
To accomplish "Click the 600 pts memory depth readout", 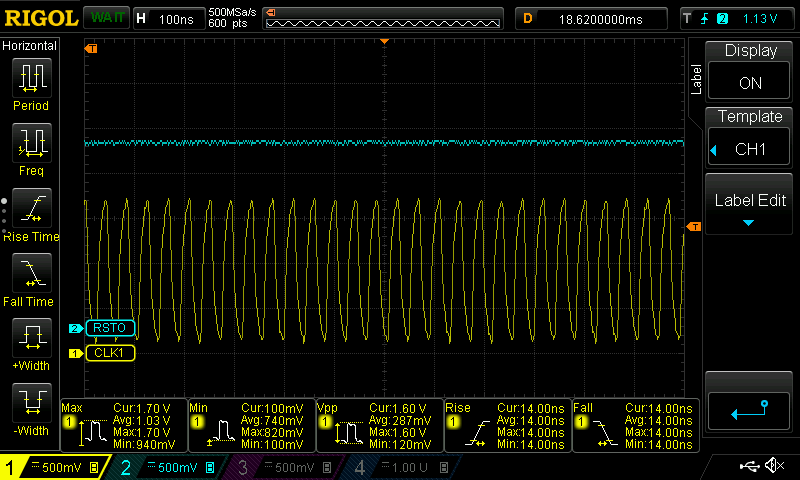I will click(228, 23).
